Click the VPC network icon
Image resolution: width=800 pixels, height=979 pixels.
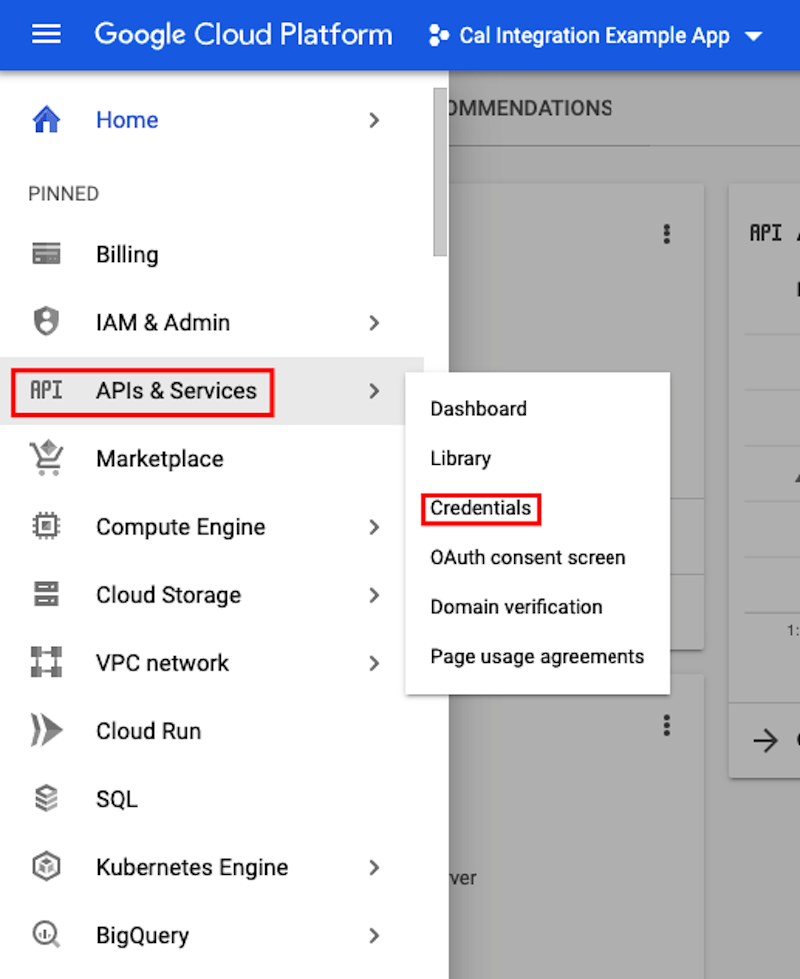coord(43,662)
